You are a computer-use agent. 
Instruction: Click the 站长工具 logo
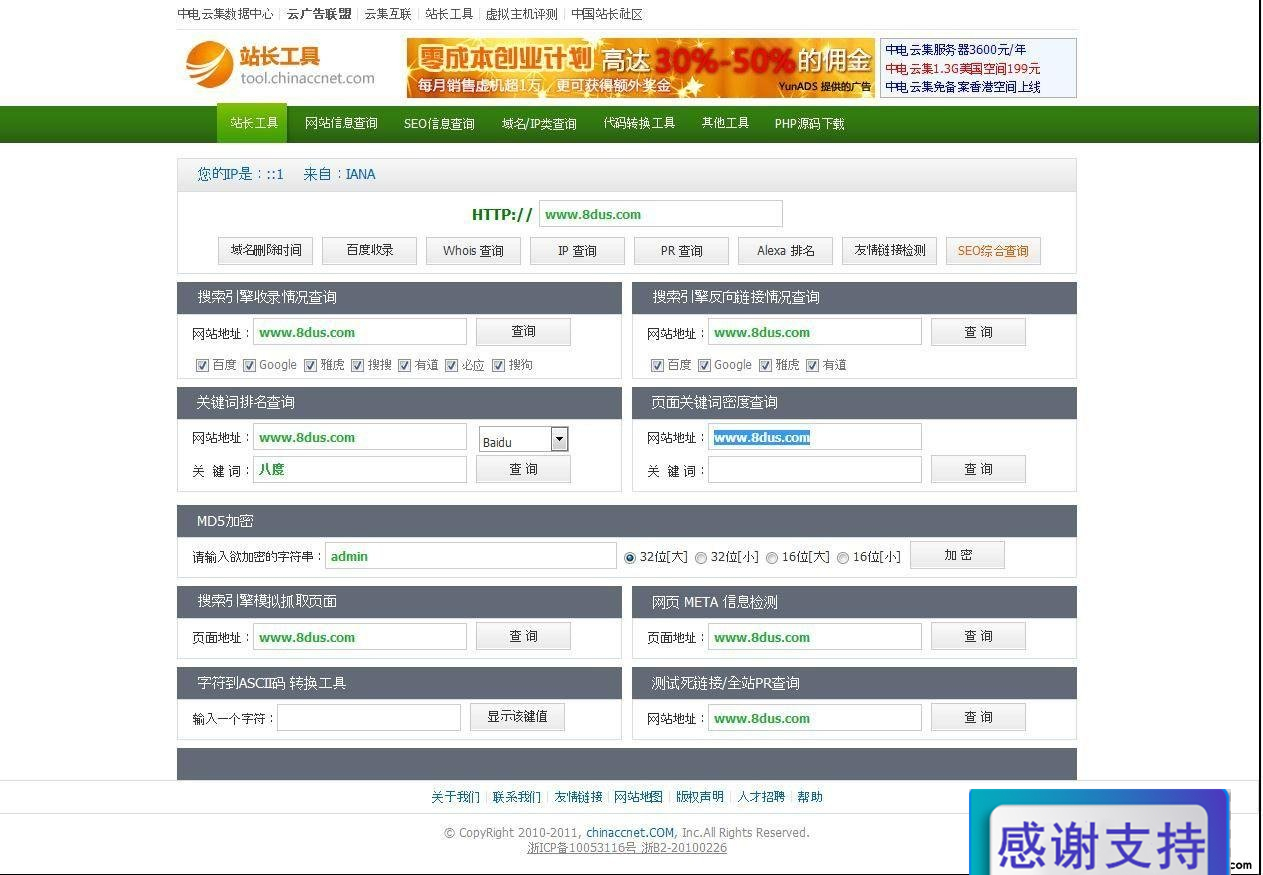pos(280,65)
